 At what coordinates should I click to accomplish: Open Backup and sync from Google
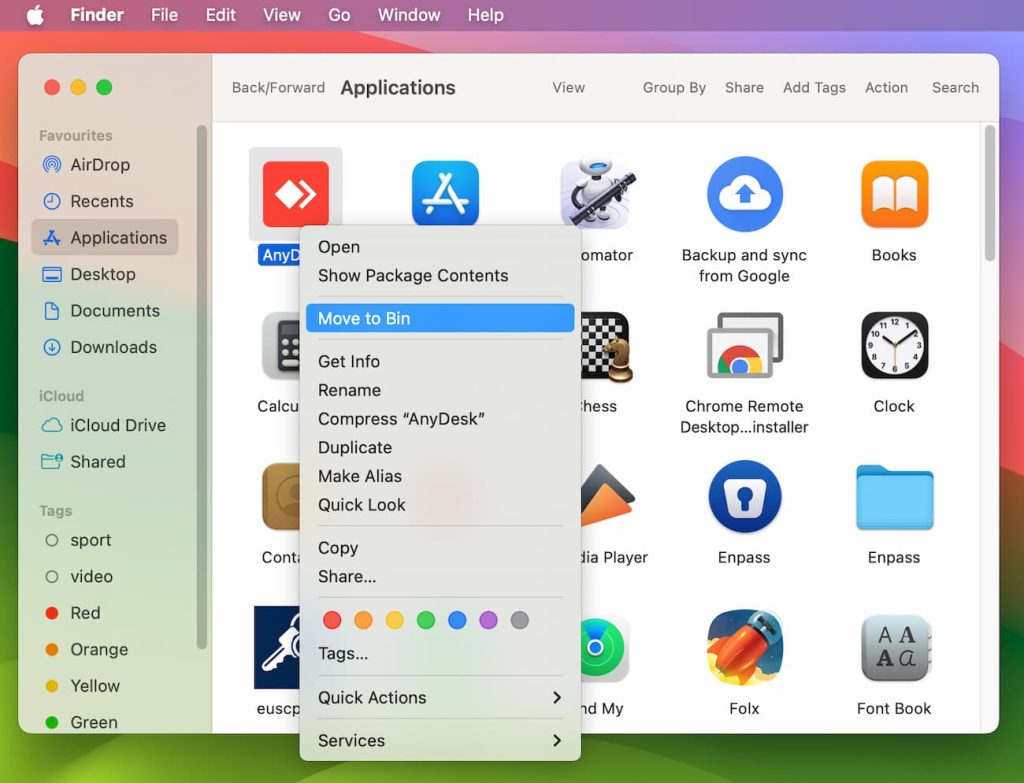744,193
